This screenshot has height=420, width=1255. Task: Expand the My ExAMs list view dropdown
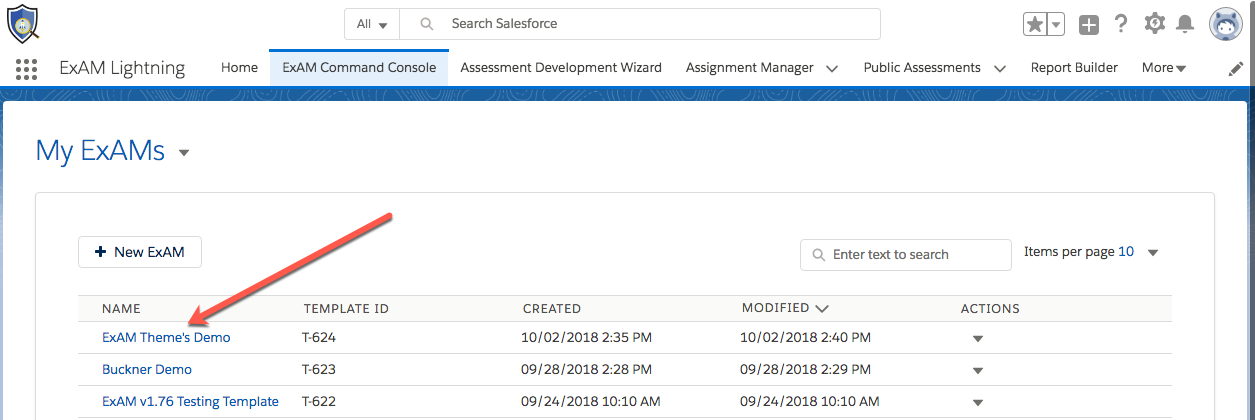pyautogui.click(x=183, y=153)
